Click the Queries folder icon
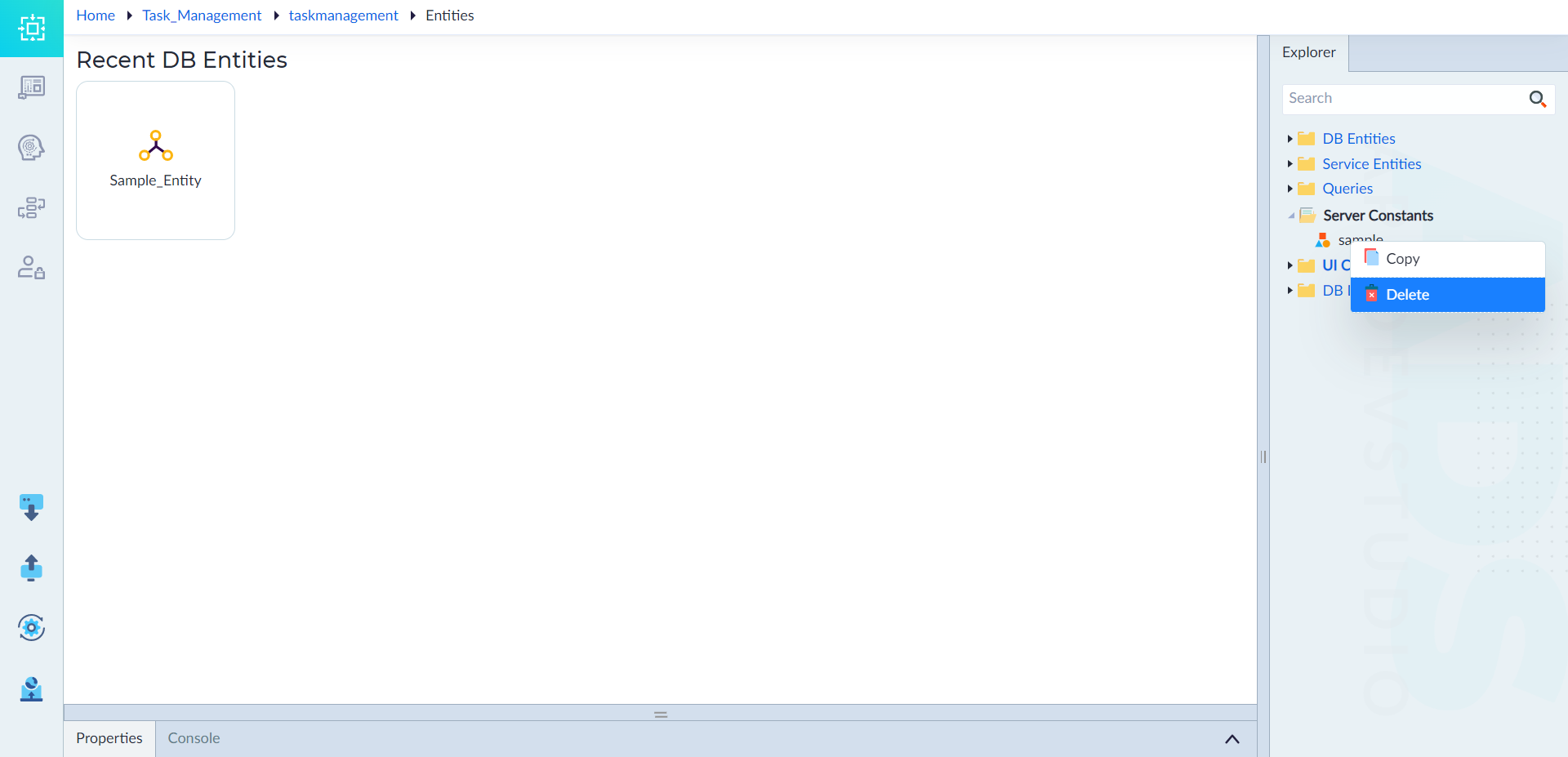Viewport: 1568px width, 757px height. pyautogui.click(x=1307, y=189)
